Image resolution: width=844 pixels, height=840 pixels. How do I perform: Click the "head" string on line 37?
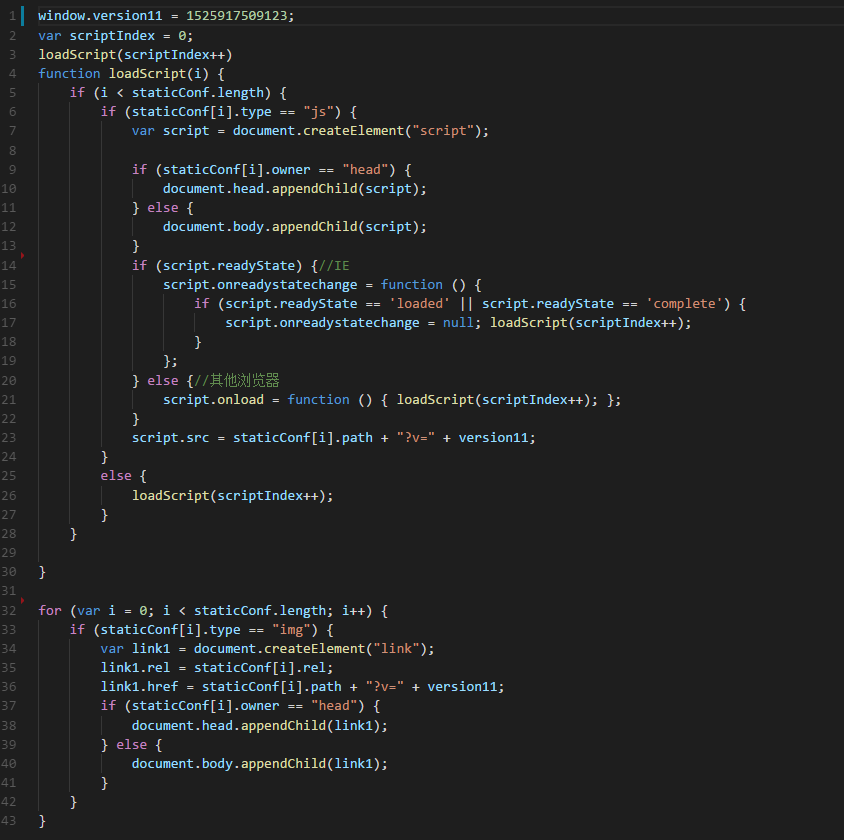tap(334, 706)
